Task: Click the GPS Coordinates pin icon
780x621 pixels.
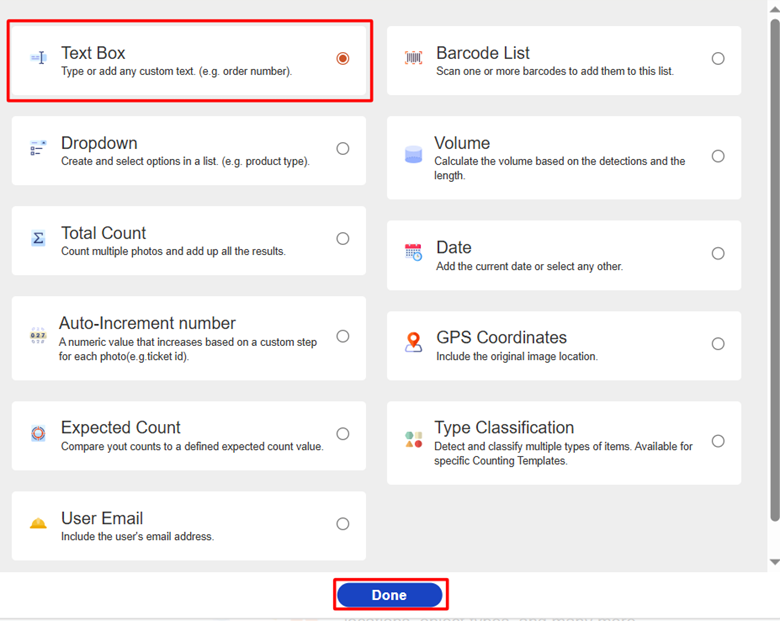Action: tap(413, 343)
